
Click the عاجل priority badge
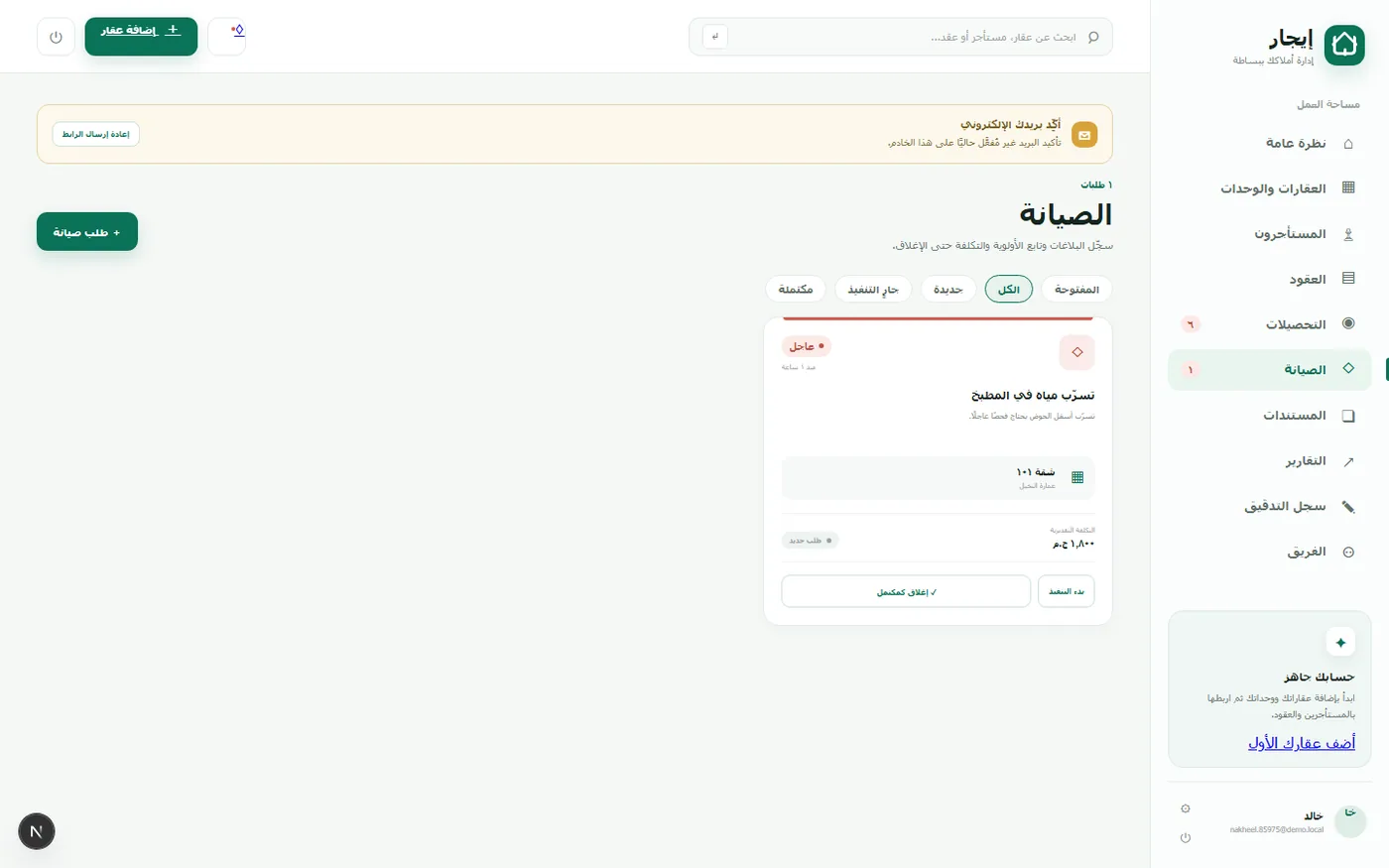tap(807, 346)
